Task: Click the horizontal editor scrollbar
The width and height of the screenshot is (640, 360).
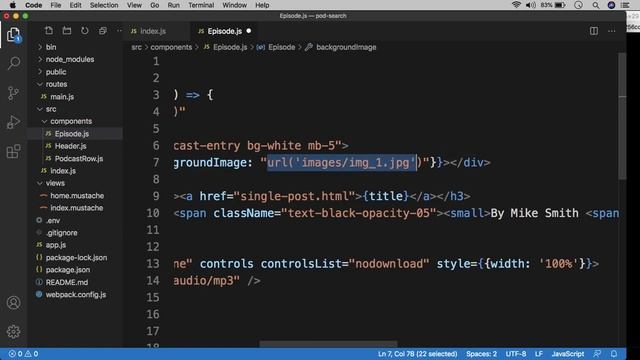Action: (328, 344)
